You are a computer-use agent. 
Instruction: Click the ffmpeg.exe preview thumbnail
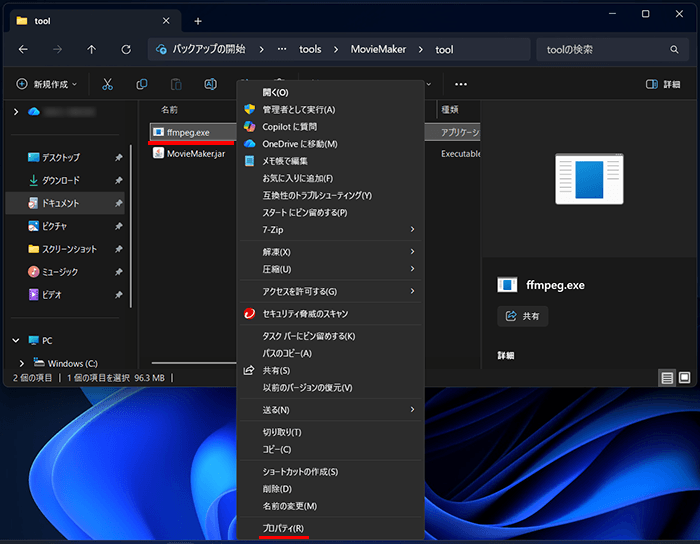[589, 179]
